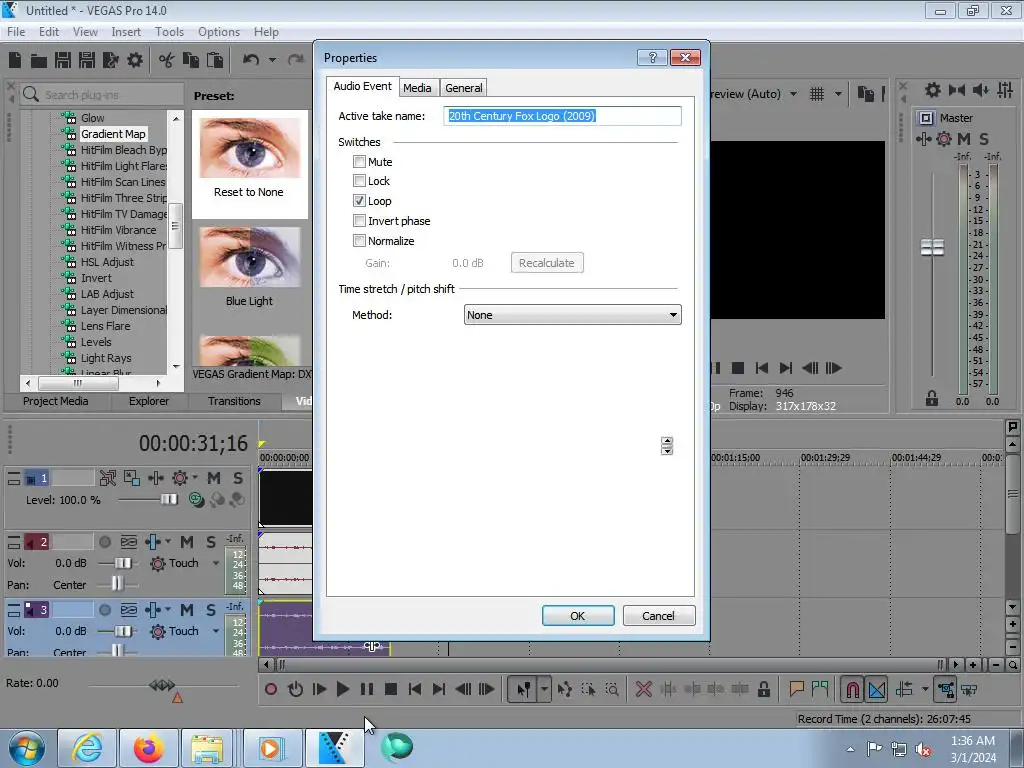Viewport: 1024px width, 768px height.
Task: Check the Invert phase checkbox
Action: click(359, 221)
